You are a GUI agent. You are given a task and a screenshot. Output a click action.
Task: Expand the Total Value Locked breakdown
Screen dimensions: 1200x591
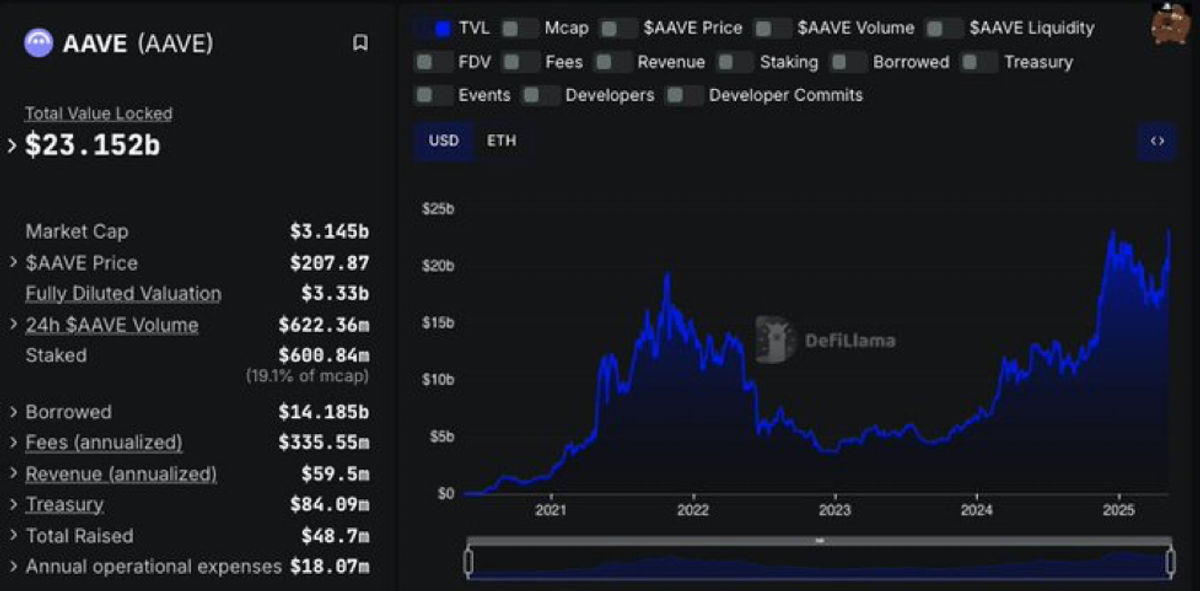tap(12, 145)
